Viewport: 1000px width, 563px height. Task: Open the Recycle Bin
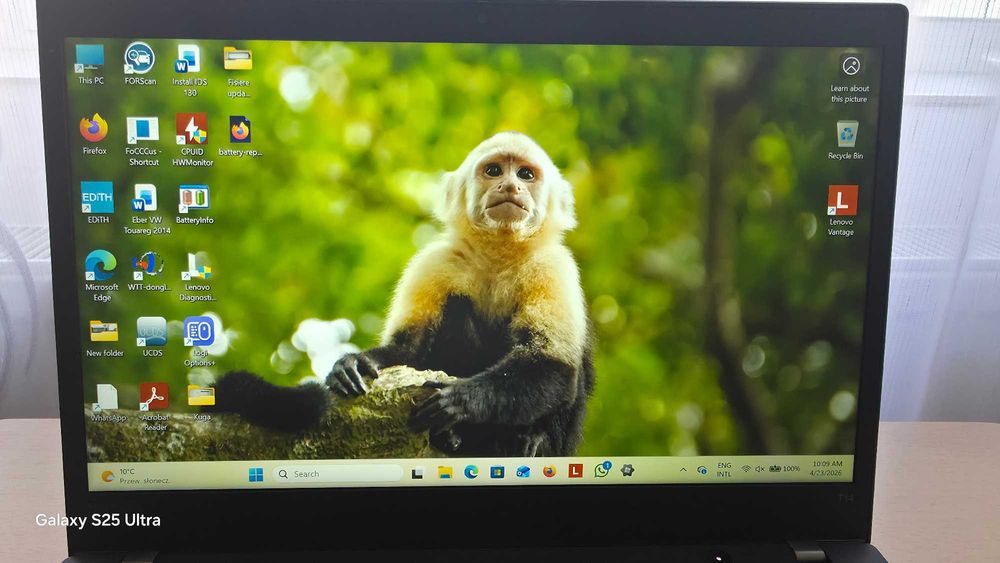[x=846, y=140]
